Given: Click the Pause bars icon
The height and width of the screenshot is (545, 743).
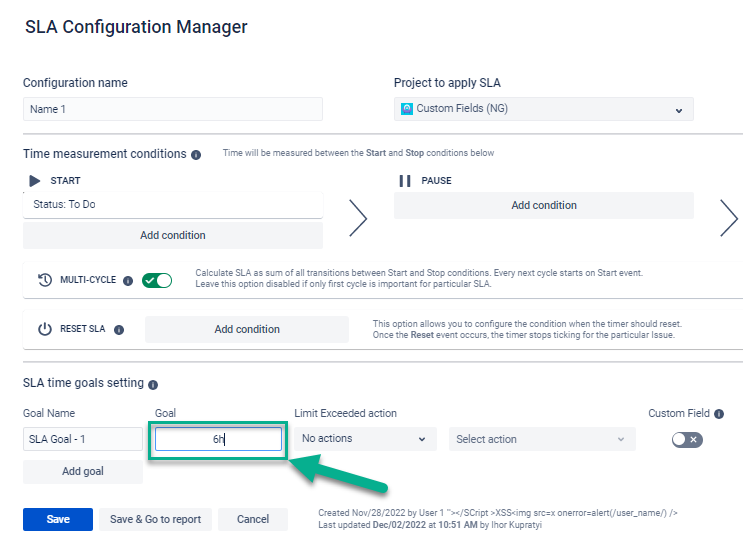Looking at the screenshot, I should click(405, 181).
